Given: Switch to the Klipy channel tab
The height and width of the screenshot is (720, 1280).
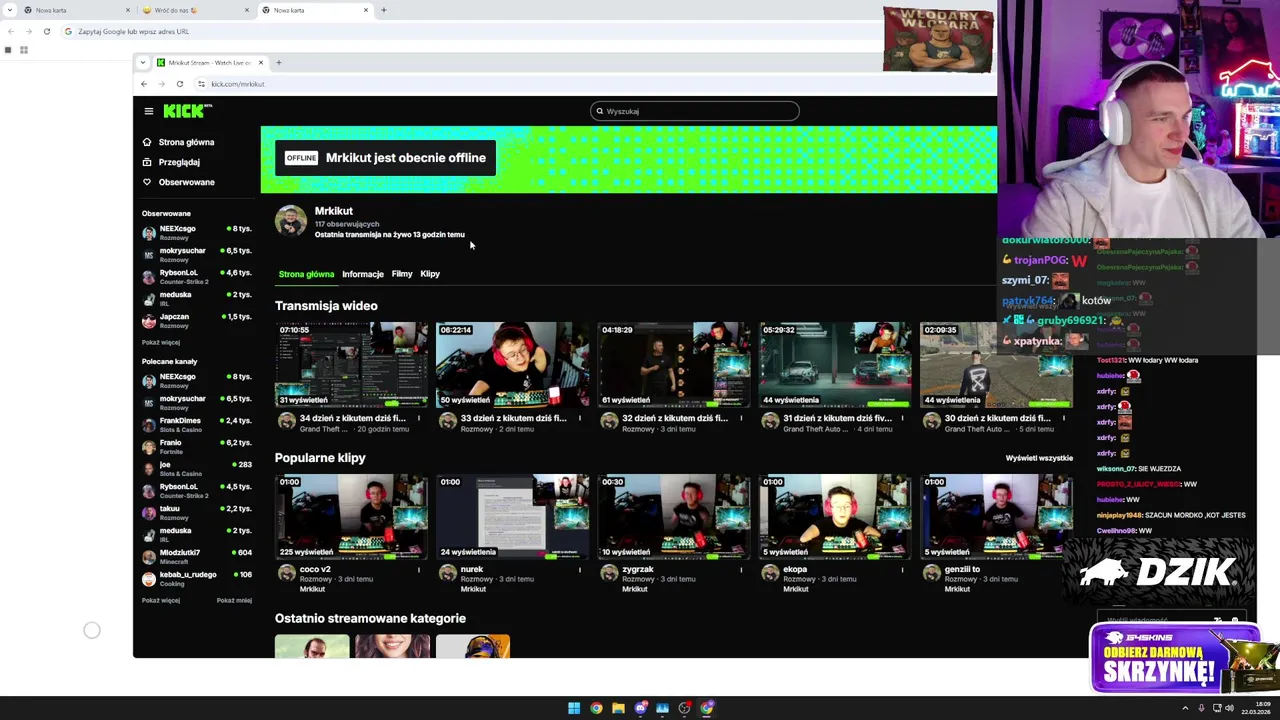Looking at the screenshot, I should 430,274.
